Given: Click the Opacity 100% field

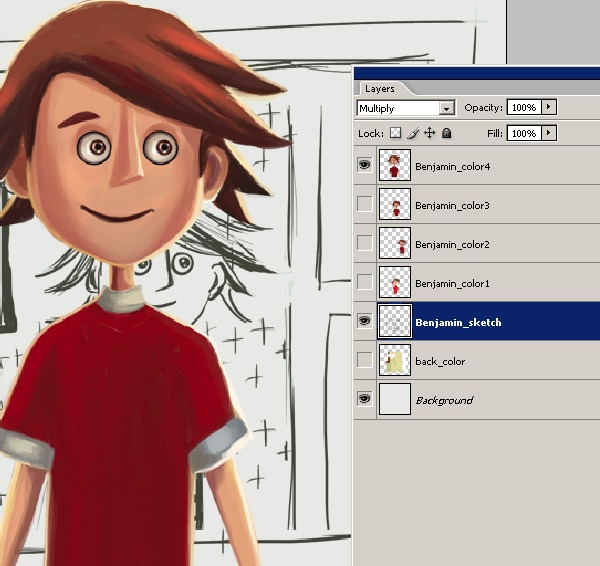Looking at the screenshot, I should point(524,107).
